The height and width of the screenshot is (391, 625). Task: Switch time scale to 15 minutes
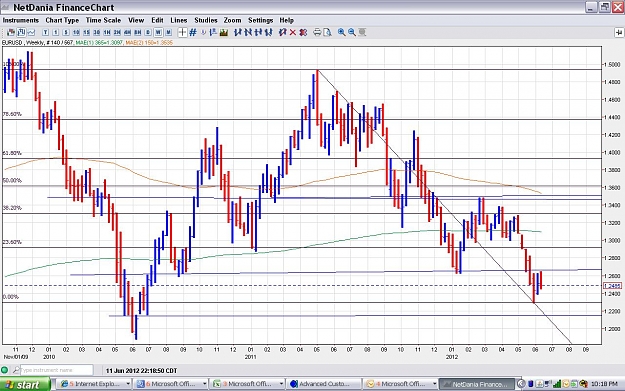click(86, 32)
